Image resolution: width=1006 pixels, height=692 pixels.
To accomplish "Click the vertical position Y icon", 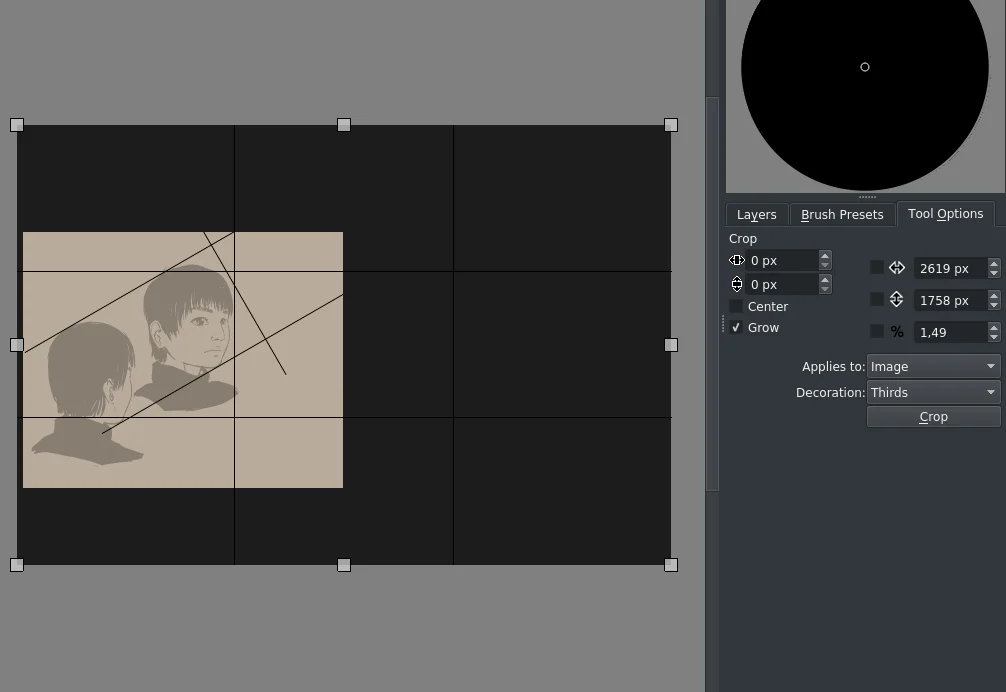I will pyautogui.click(x=737, y=284).
